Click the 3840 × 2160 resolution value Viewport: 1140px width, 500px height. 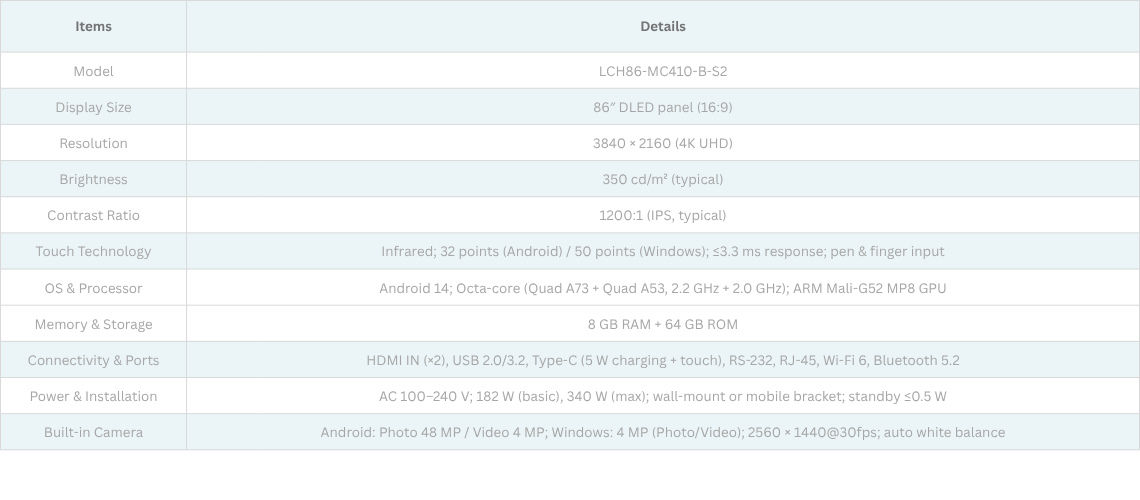662,143
